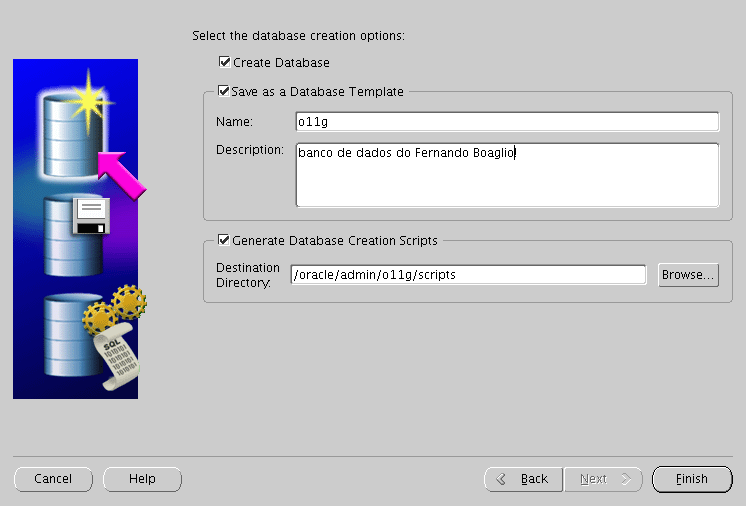Click the 'Destination Directory:' label
746x506 pixels.
coord(248,275)
